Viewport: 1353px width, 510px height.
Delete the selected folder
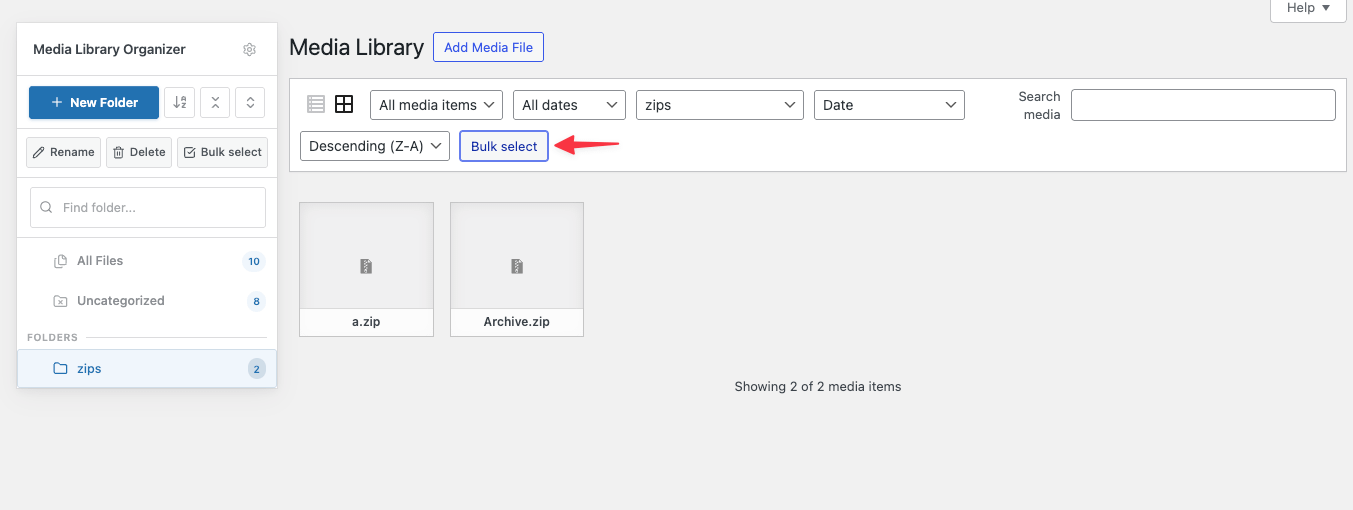[x=139, y=152]
